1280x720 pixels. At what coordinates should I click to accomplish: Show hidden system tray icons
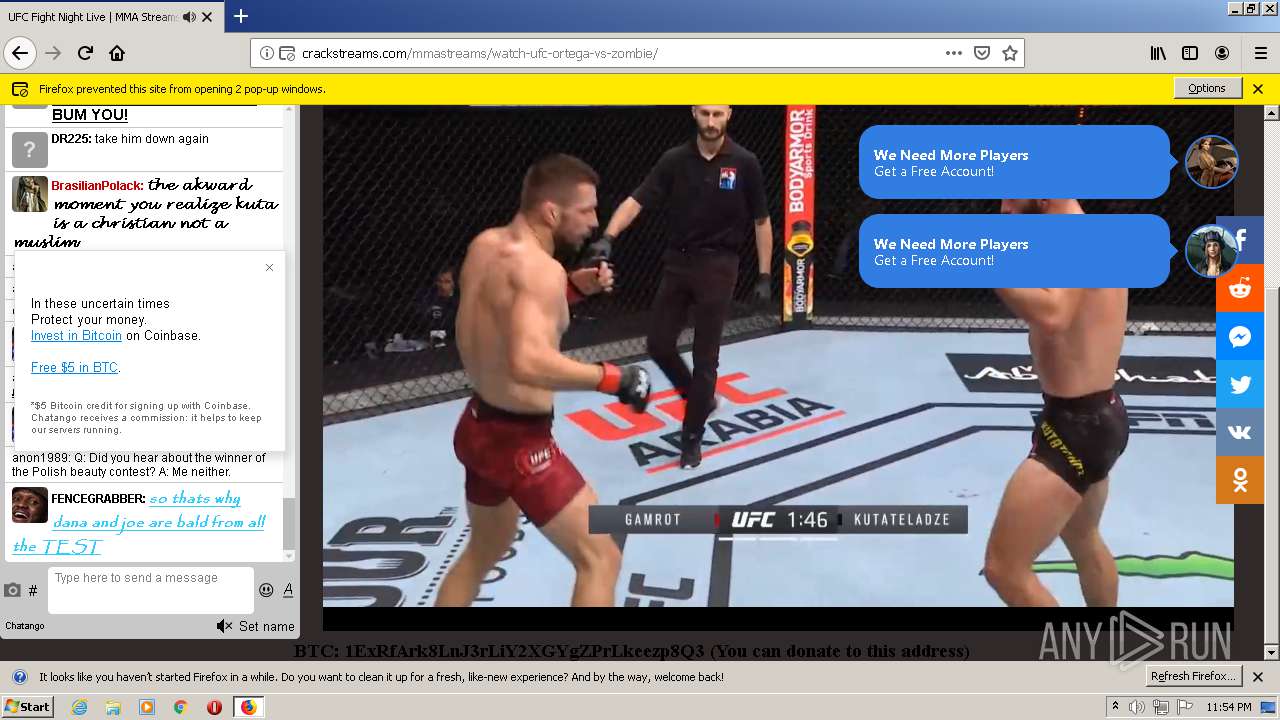(1115, 707)
